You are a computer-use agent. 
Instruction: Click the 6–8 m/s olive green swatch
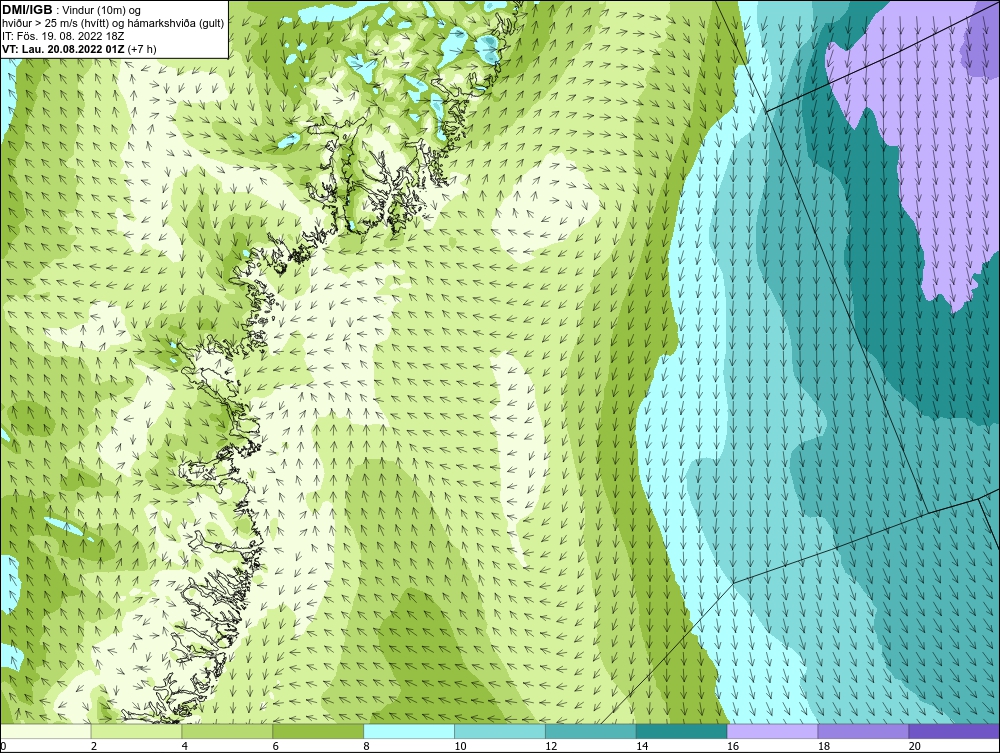(x=318, y=731)
